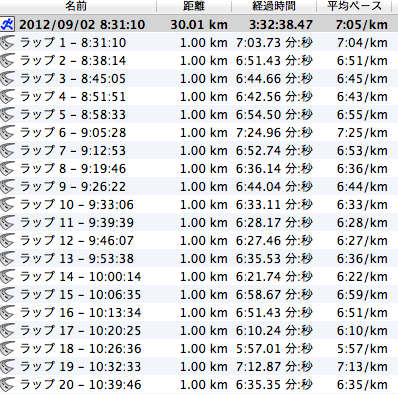Select ラップ 6 row at 9:05:28
Viewport: 398px width, 394px height.
199,133
